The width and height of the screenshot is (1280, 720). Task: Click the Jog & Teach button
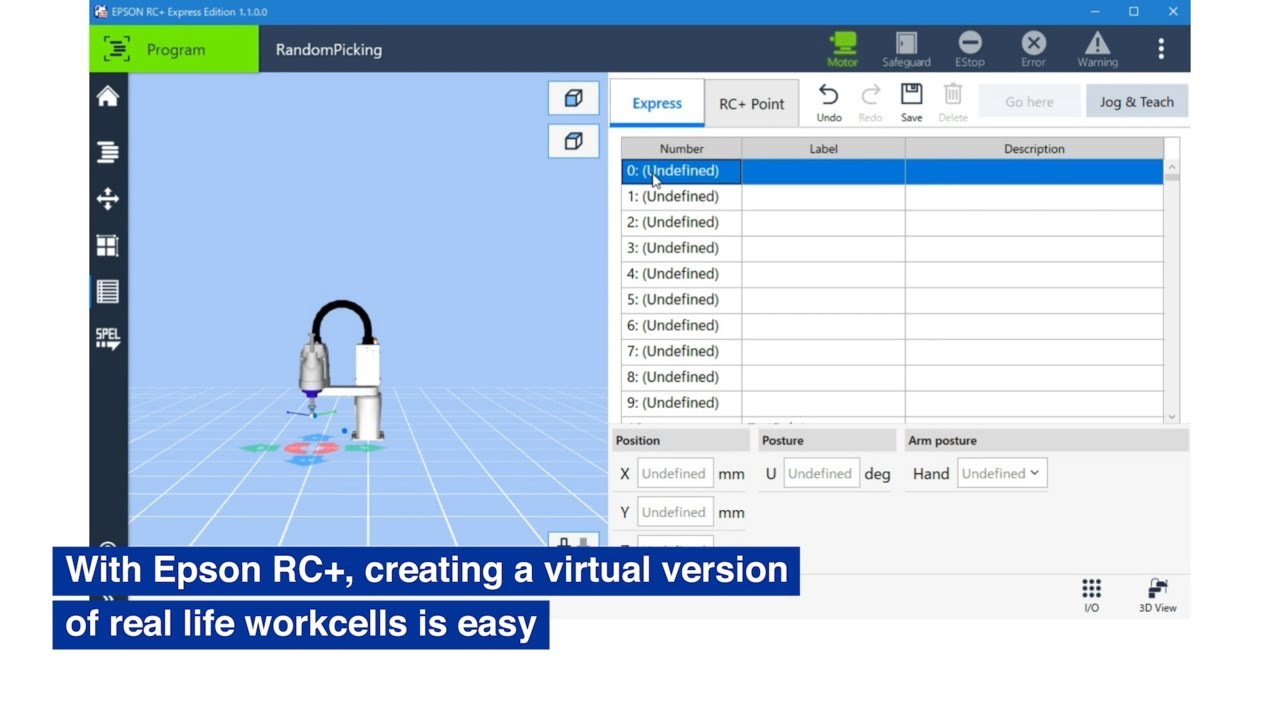(1137, 102)
